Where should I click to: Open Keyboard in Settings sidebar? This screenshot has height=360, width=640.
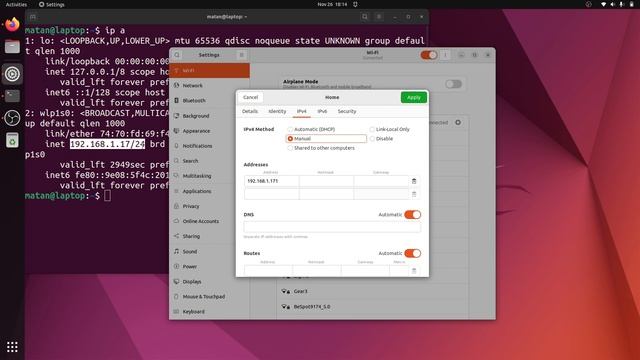tap(209, 312)
